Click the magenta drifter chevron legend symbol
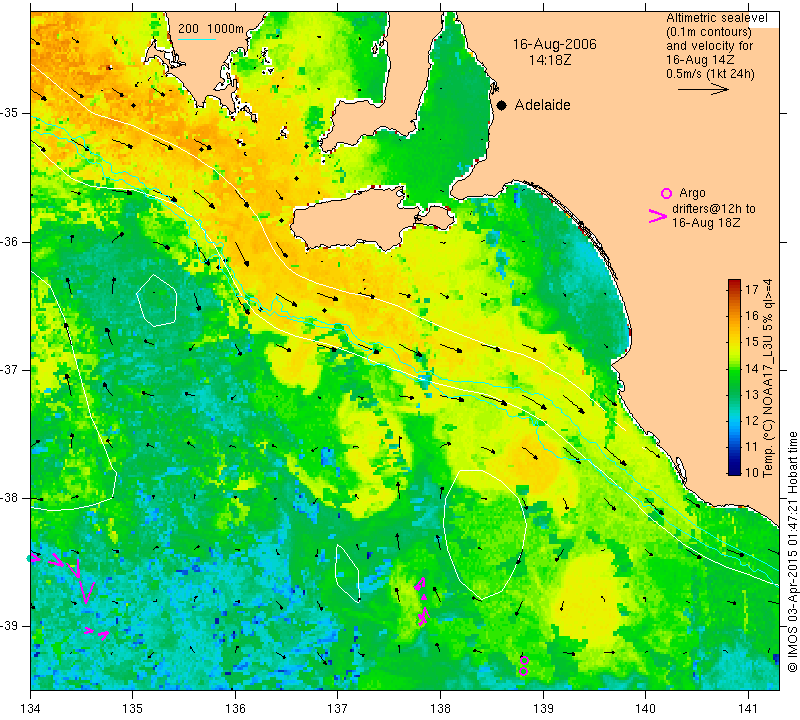This screenshot has height=720, width=800. 658,216
